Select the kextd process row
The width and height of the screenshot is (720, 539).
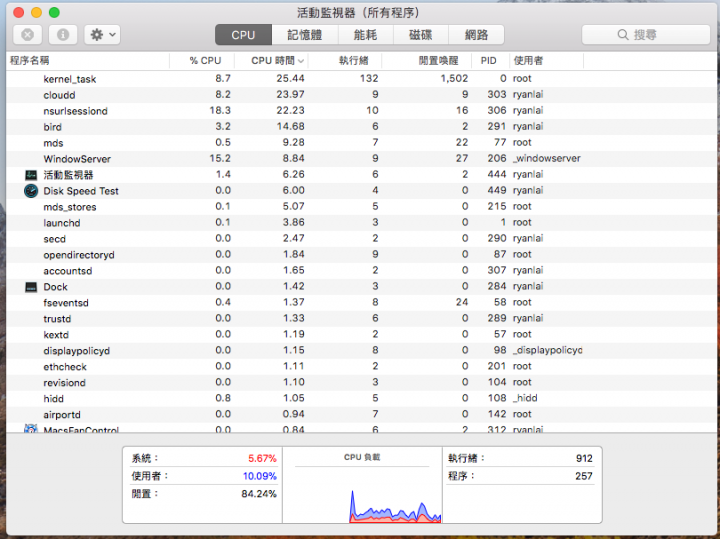pos(360,335)
